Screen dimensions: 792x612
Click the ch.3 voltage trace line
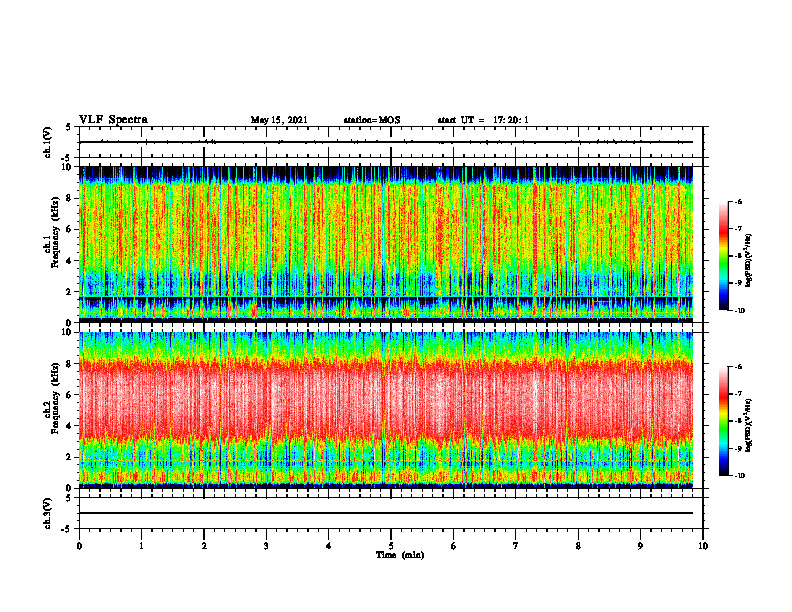tap(386, 513)
